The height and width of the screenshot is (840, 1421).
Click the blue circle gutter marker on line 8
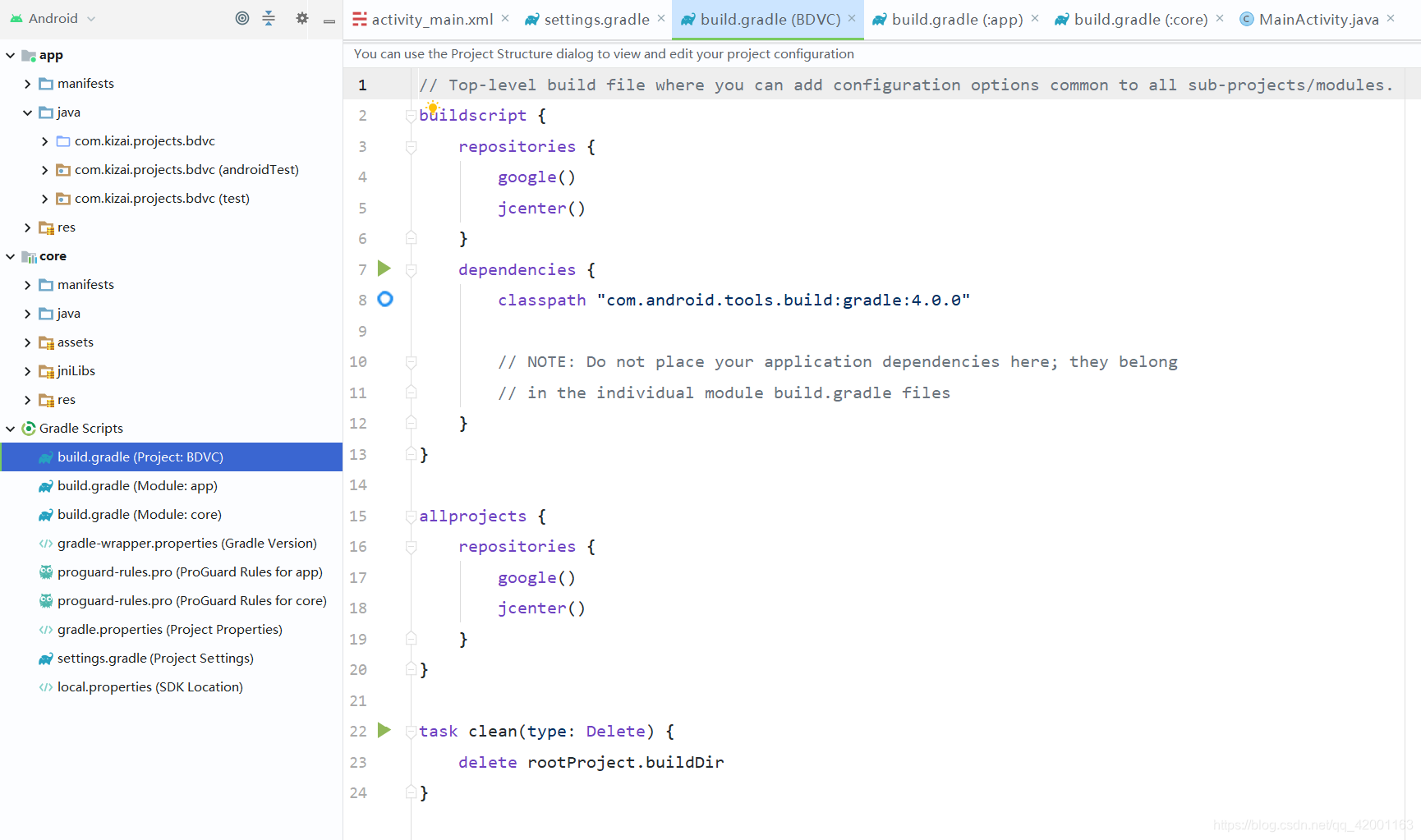coord(385,299)
